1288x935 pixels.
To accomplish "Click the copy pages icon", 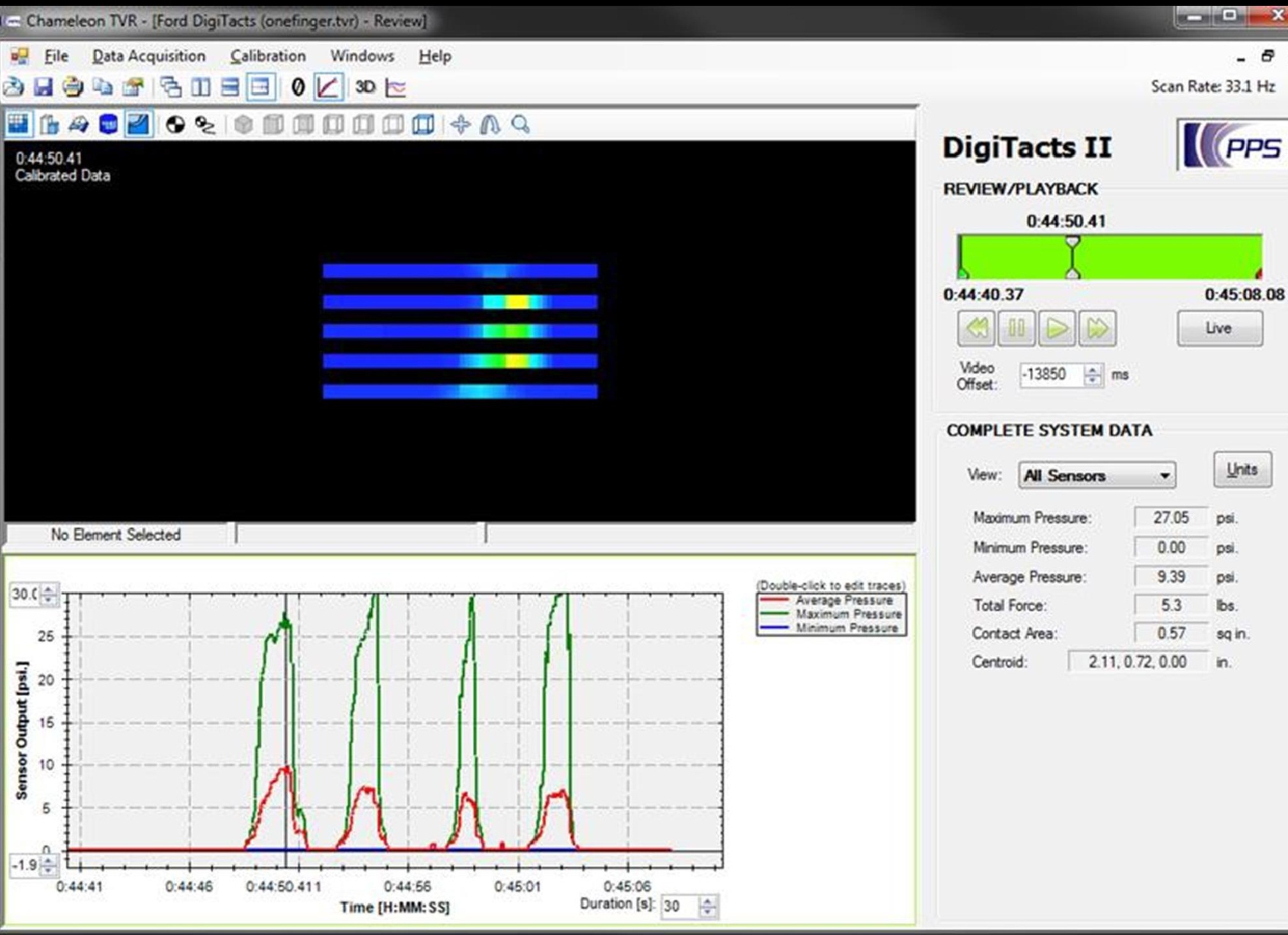I will pyautogui.click(x=102, y=87).
